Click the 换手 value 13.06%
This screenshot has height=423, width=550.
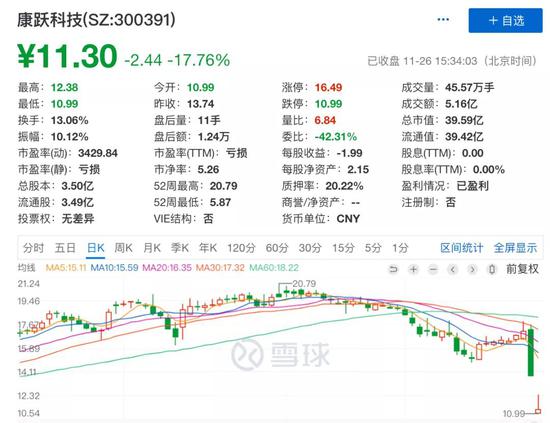(x=69, y=120)
